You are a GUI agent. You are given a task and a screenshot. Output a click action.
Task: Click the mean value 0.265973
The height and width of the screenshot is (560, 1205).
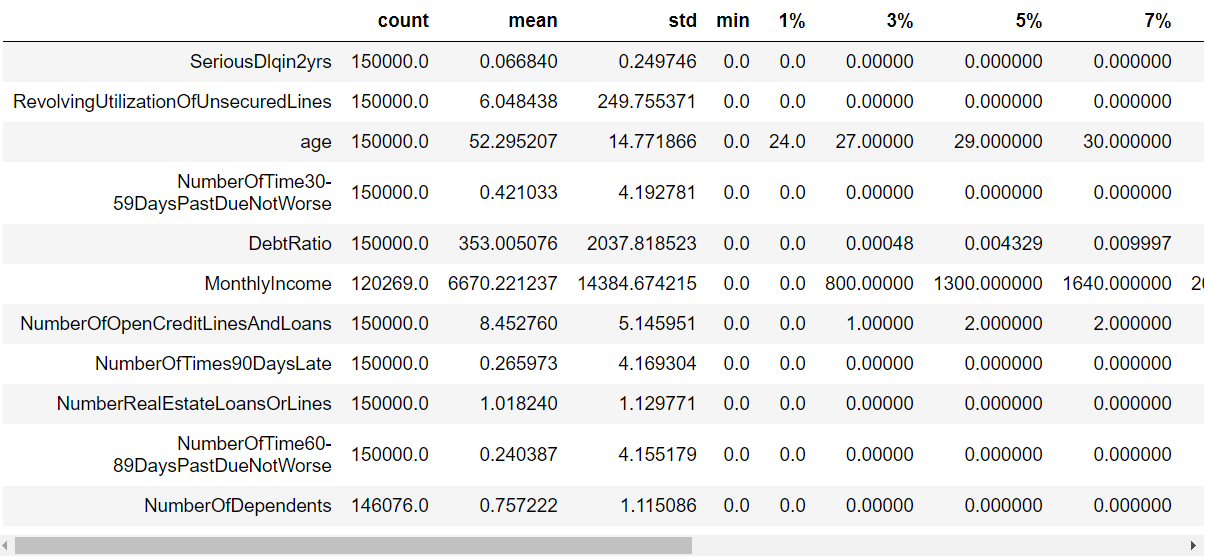pyautogui.click(x=519, y=364)
